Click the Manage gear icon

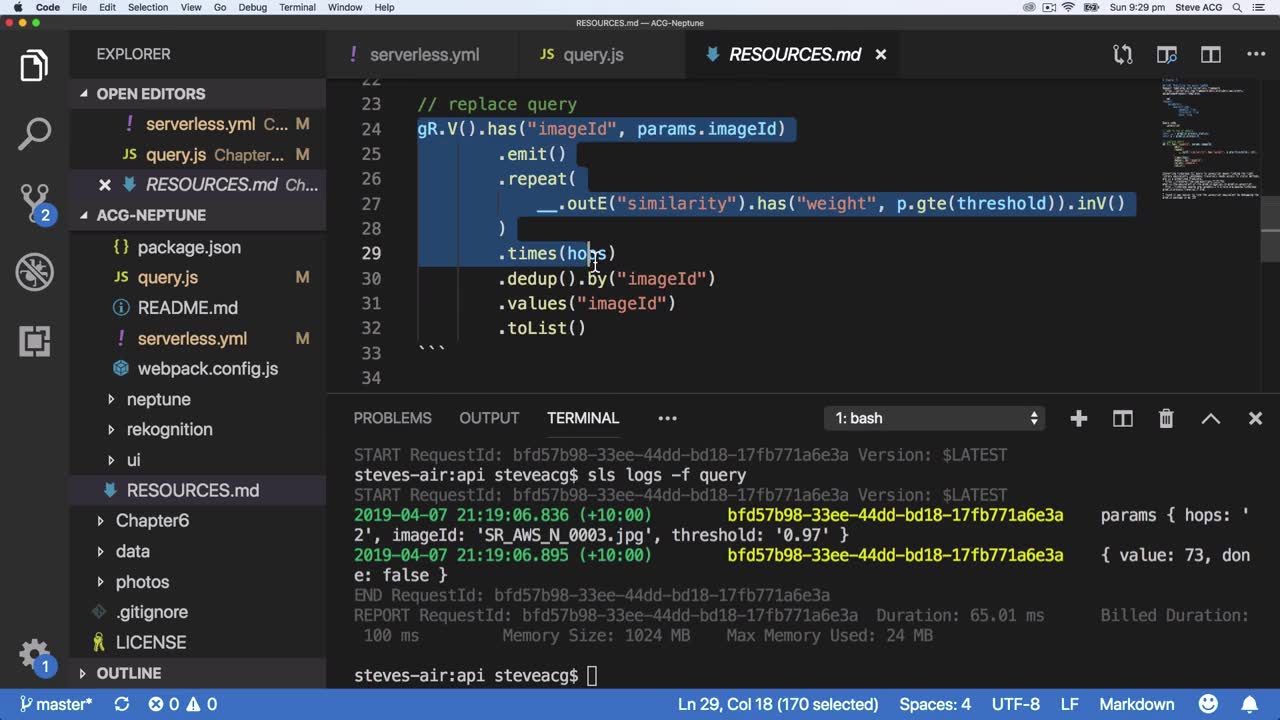click(34, 654)
